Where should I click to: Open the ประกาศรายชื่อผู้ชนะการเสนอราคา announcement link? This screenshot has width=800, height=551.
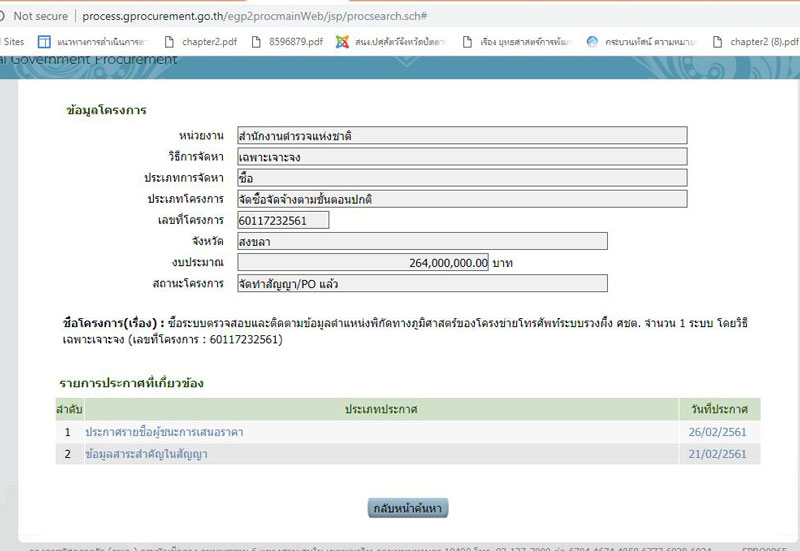click(164, 432)
